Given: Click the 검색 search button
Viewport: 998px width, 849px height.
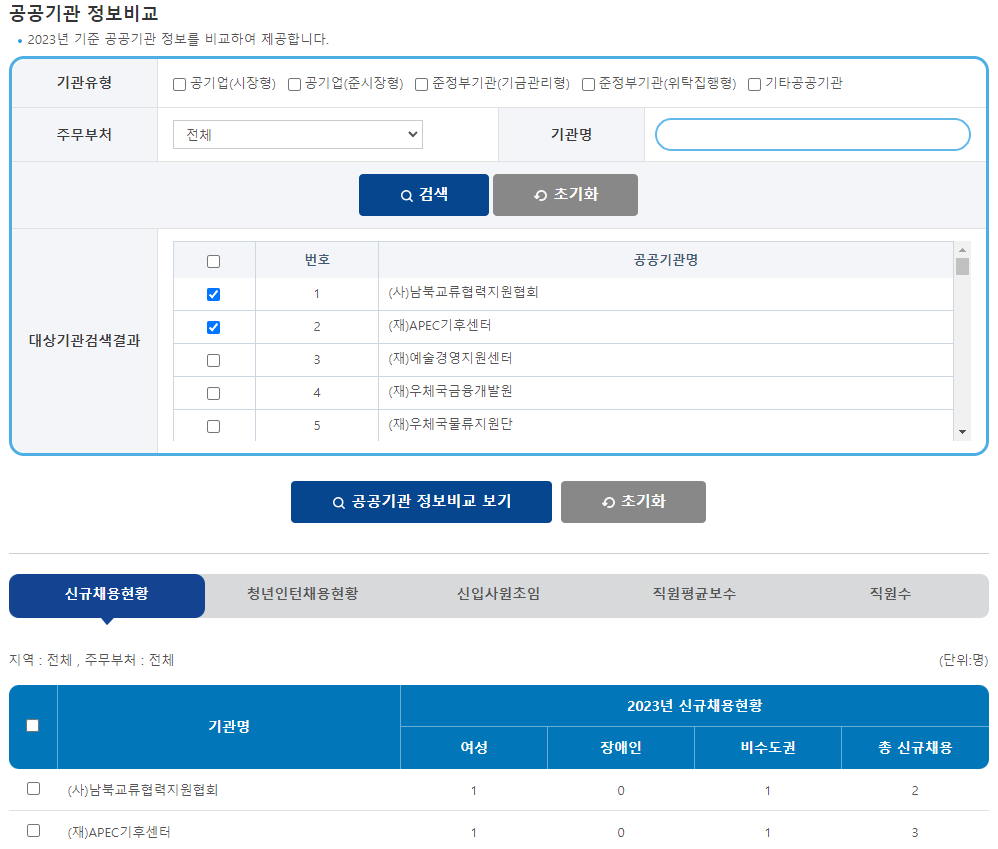Looking at the screenshot, I should [423, 194].
